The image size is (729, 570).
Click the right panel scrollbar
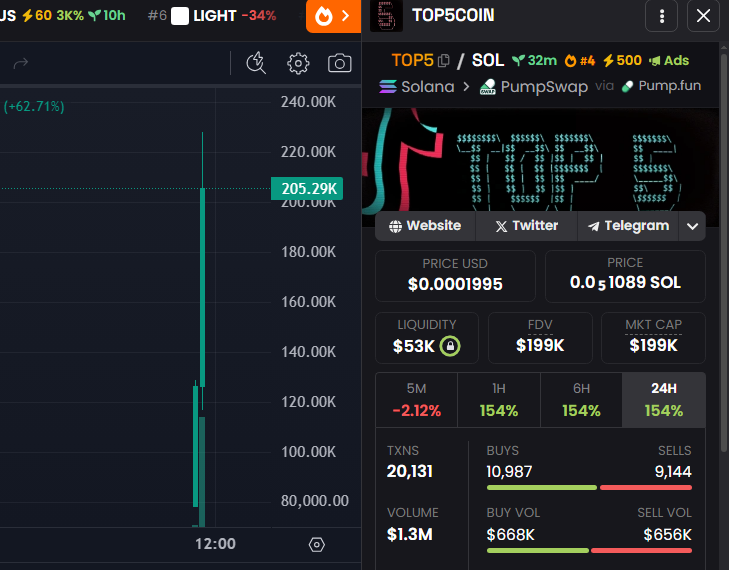tap(724, 251)
